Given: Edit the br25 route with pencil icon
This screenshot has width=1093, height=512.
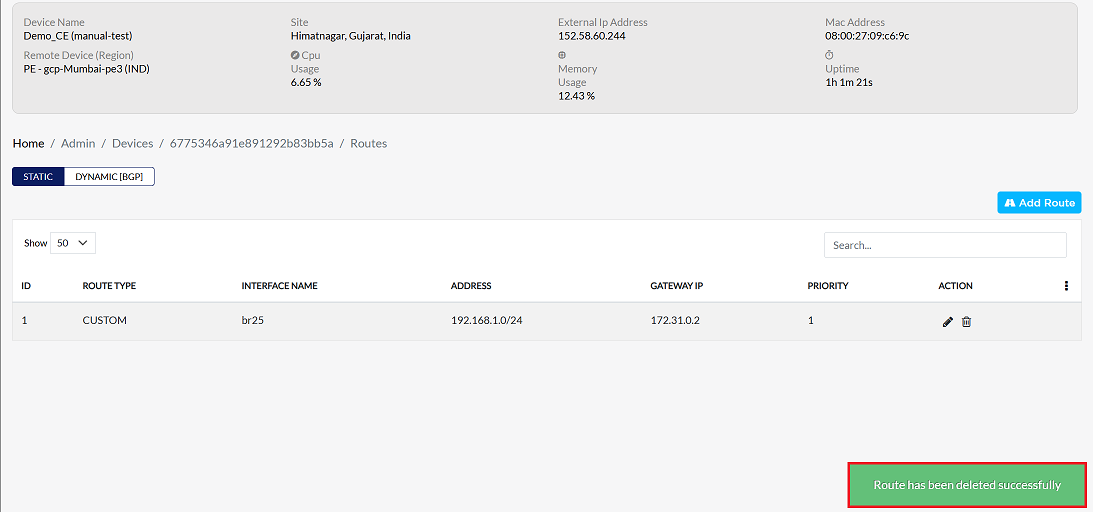Looking at the screenshot, I should pyautogui.click(x=947, y=322).
